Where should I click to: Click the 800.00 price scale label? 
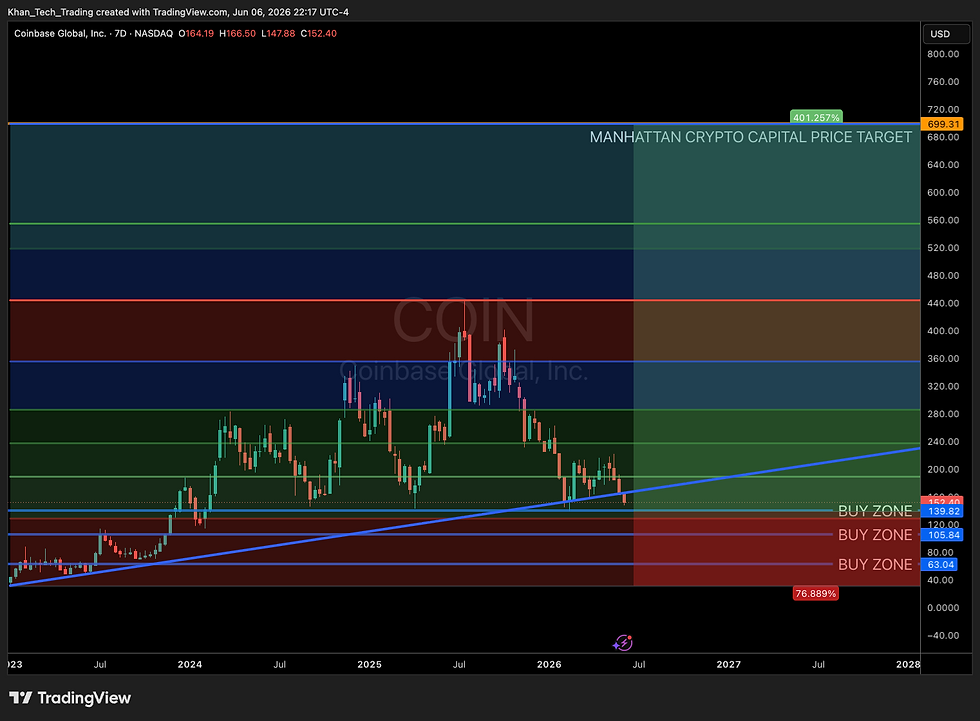pos(943,54)
